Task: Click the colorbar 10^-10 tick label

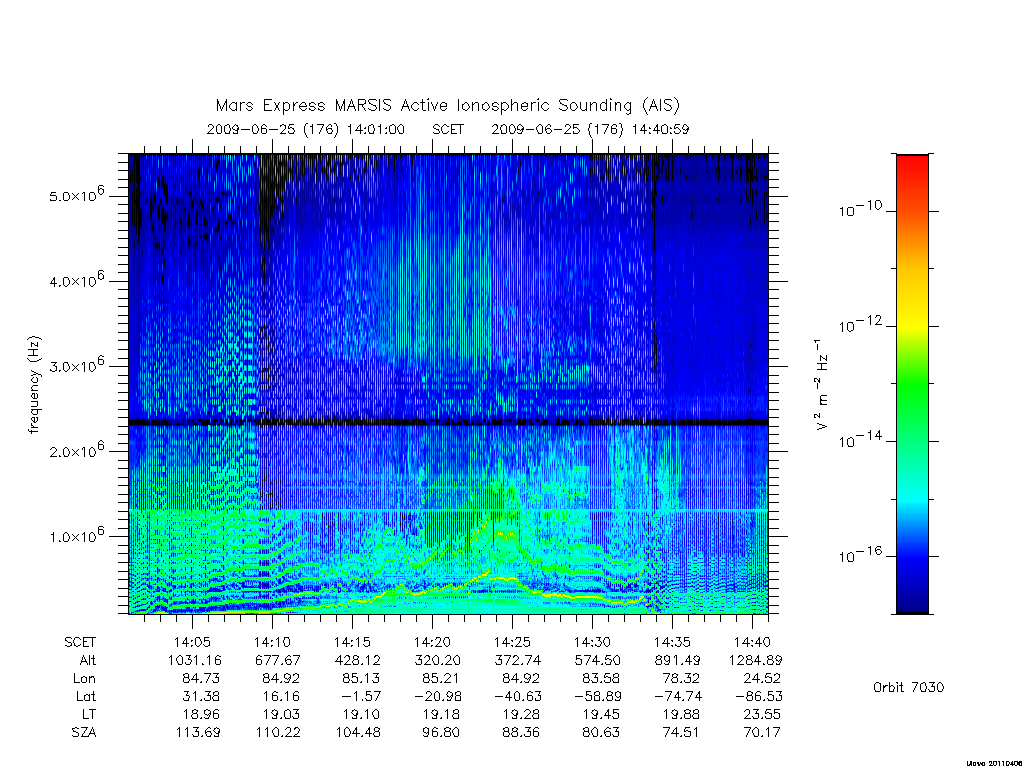Action: [860, 209]
